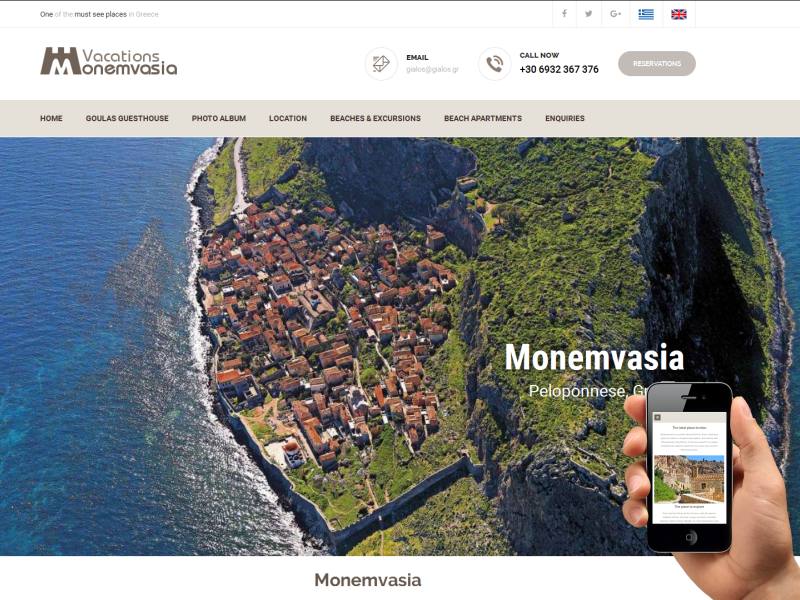
Task: Click the +30 6932 367 376 phone number
Action: [559, 69]
